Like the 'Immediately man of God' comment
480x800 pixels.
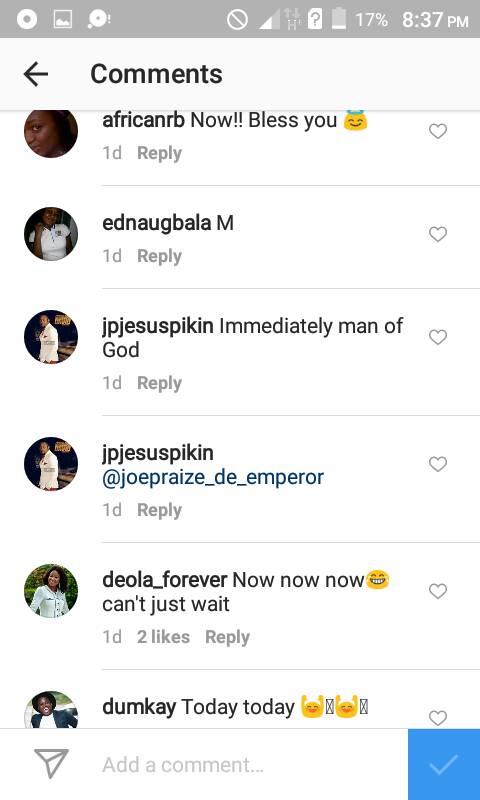click(x=438, y=337)
